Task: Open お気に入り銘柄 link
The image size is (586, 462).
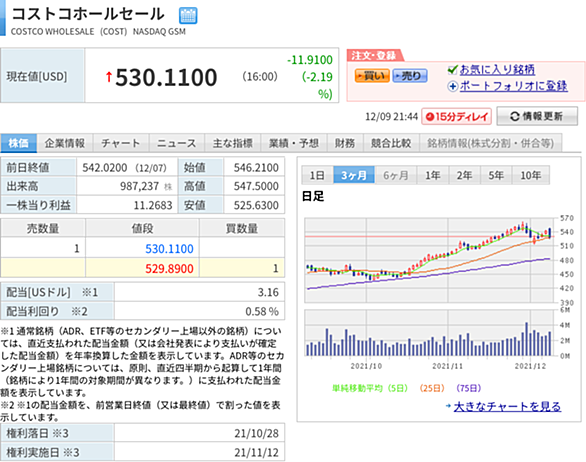Action: point(497,70)
